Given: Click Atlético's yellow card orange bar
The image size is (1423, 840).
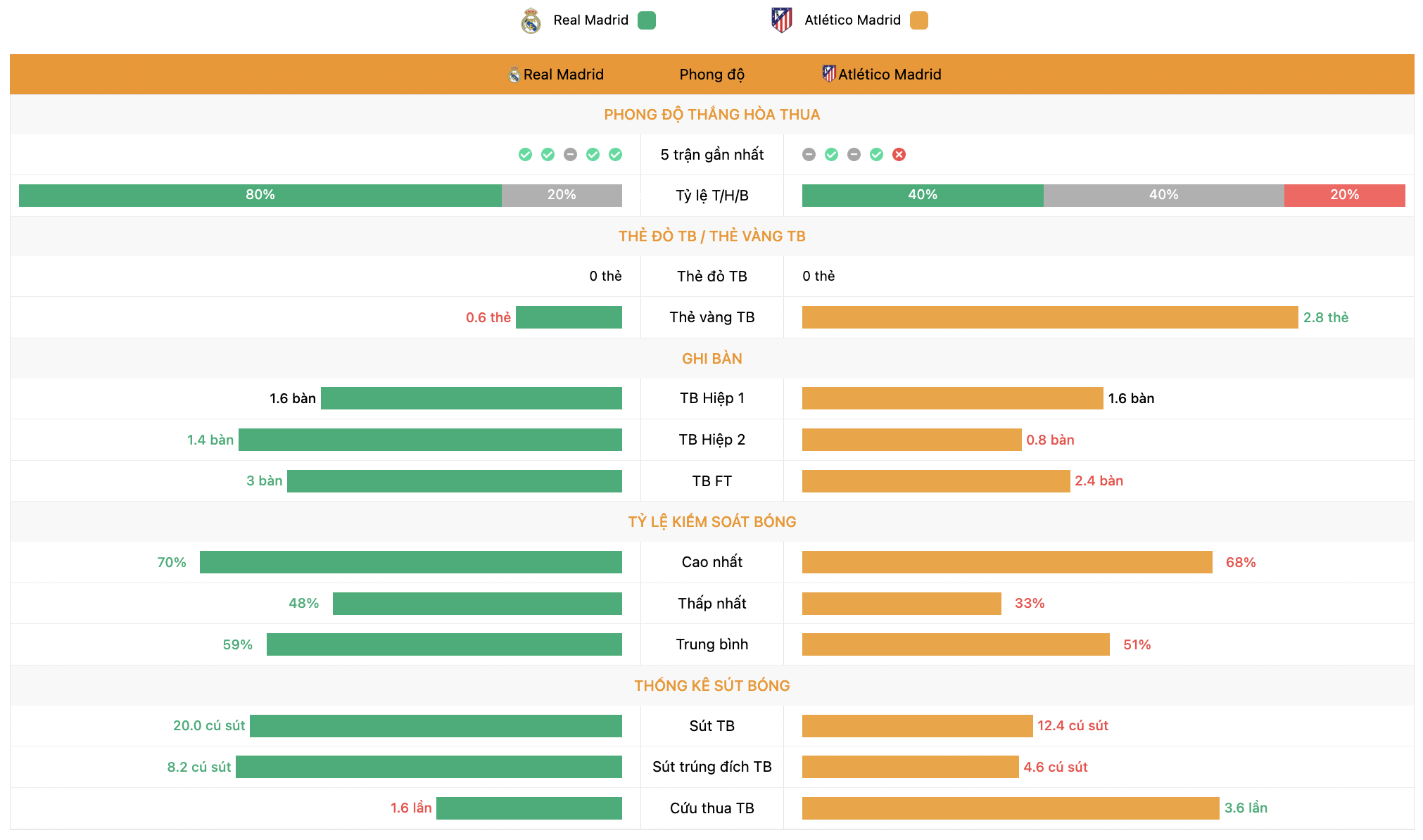Looking at the screenshot, I should coord(1050,317).
